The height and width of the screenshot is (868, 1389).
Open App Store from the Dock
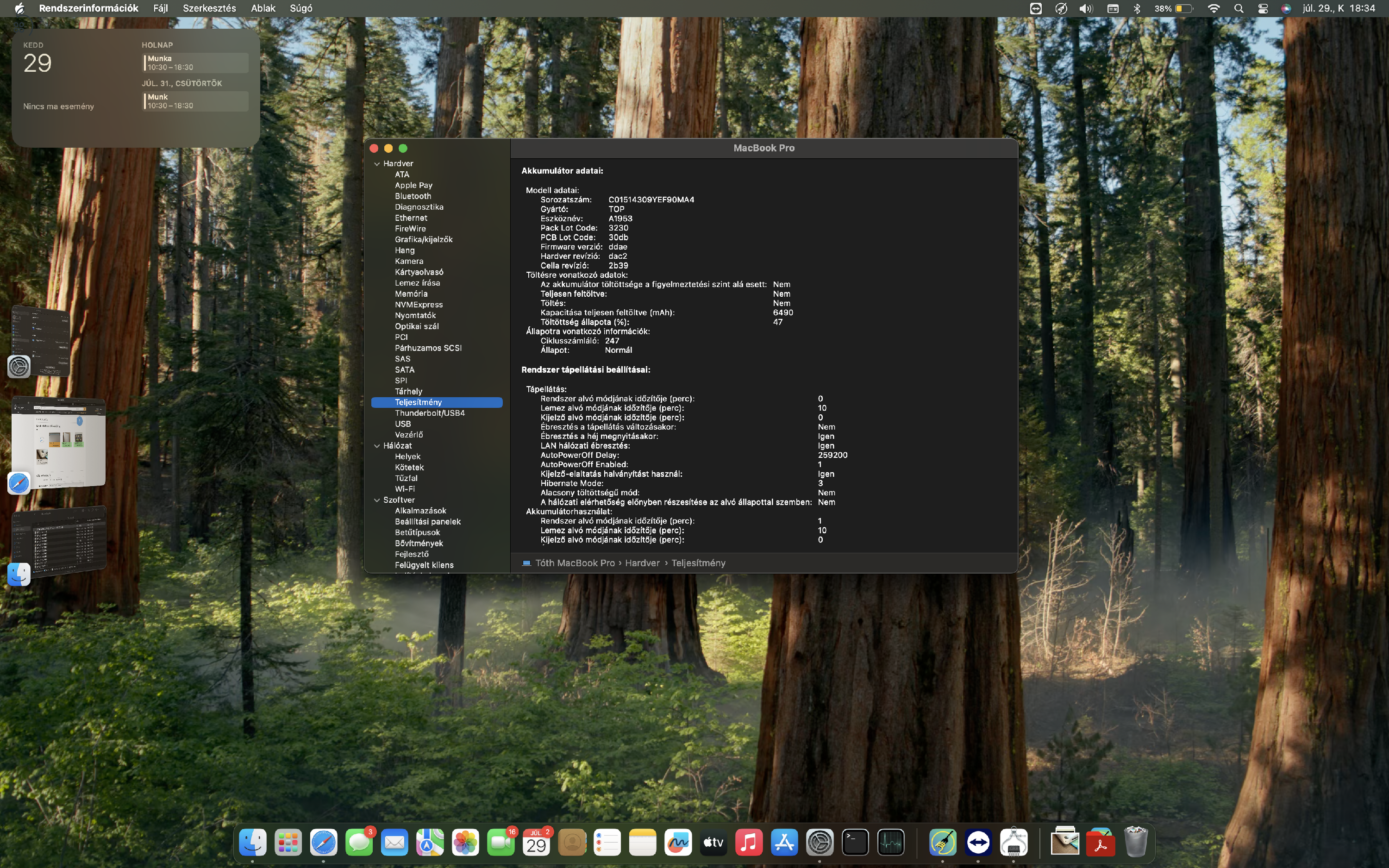pyautogui.click(x=785, y=842)
